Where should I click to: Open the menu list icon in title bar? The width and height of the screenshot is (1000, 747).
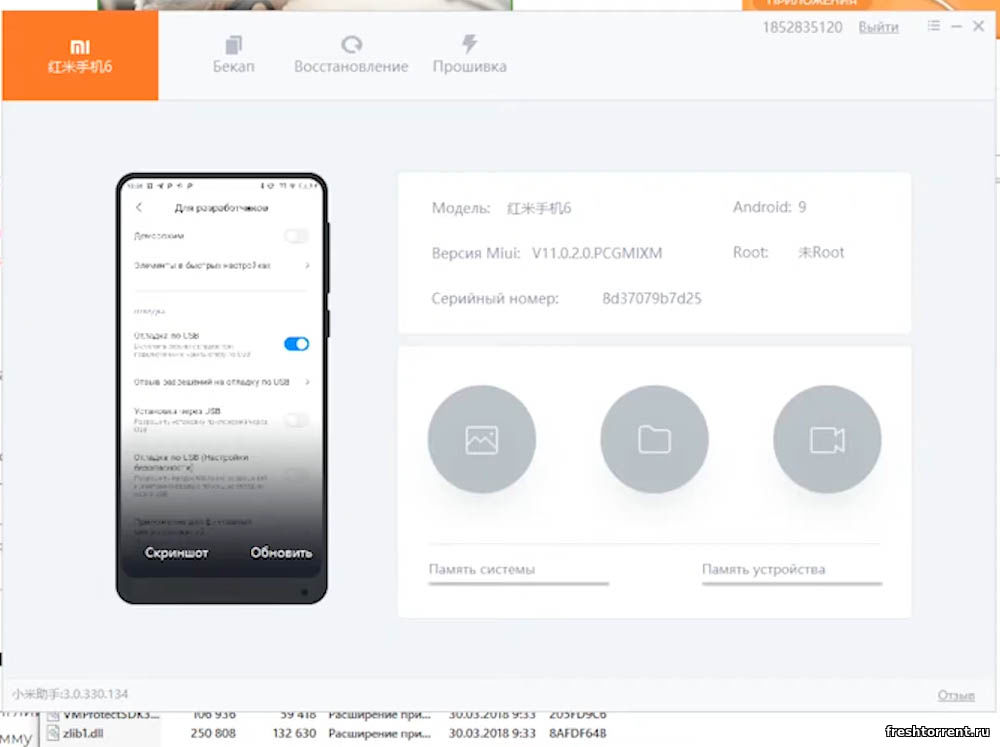point(933,27)
